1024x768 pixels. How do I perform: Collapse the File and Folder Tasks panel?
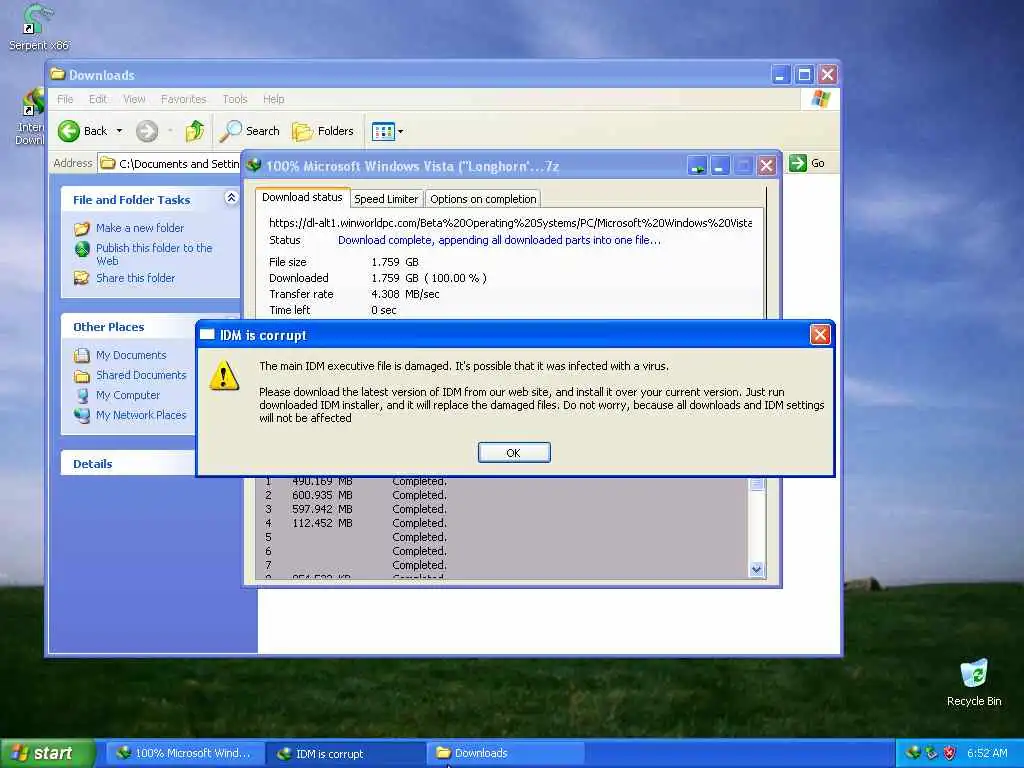pyautogui.click(x=231, y=197)
